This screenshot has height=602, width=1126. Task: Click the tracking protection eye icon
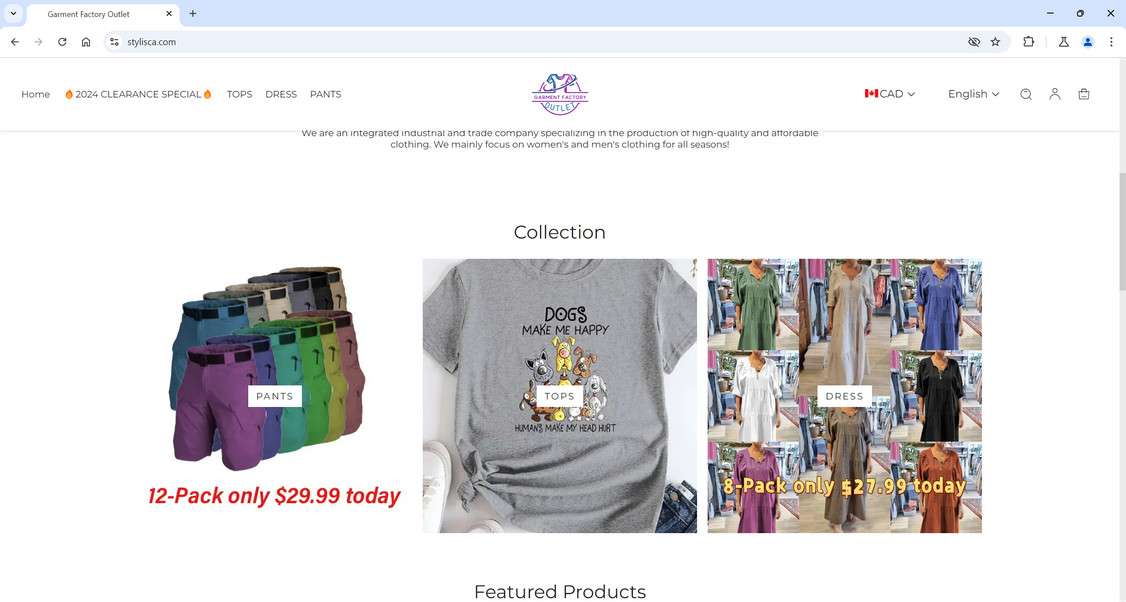(974, 42)
